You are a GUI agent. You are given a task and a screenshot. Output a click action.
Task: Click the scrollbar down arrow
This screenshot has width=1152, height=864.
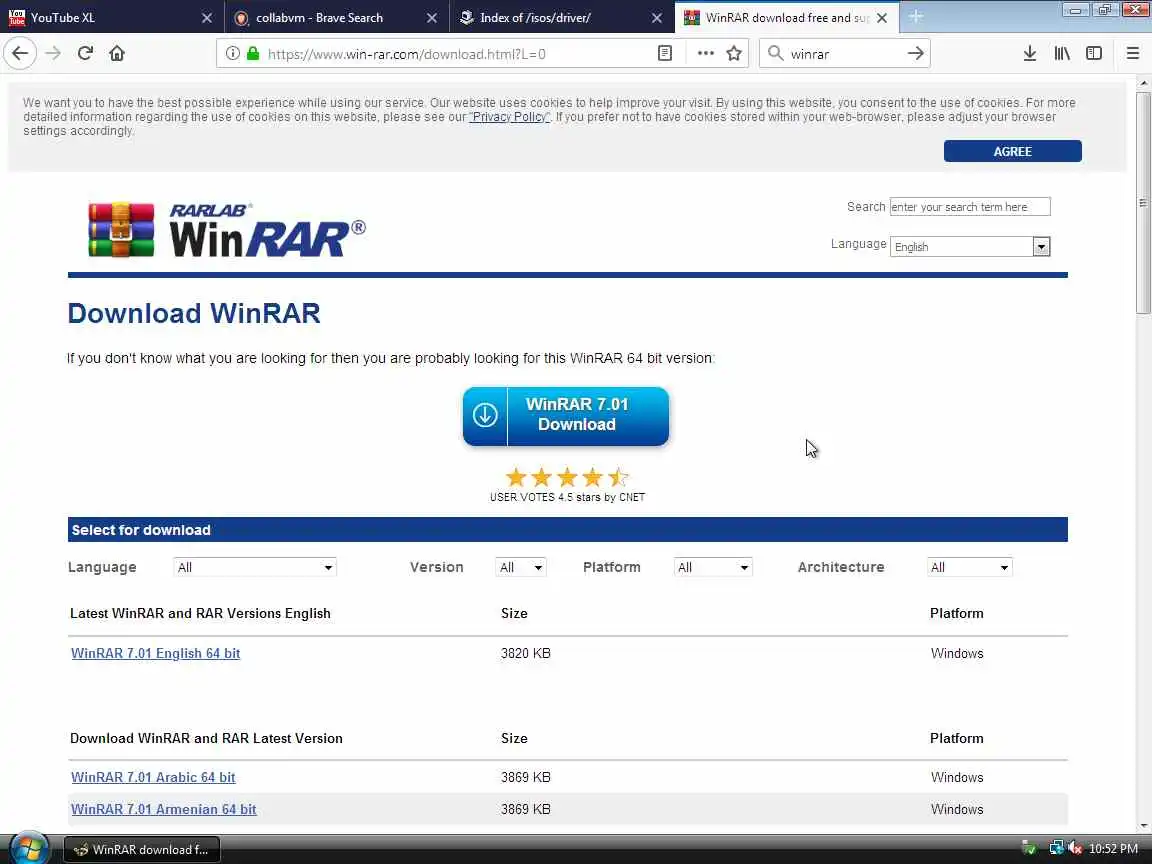tap(1142, 827)
